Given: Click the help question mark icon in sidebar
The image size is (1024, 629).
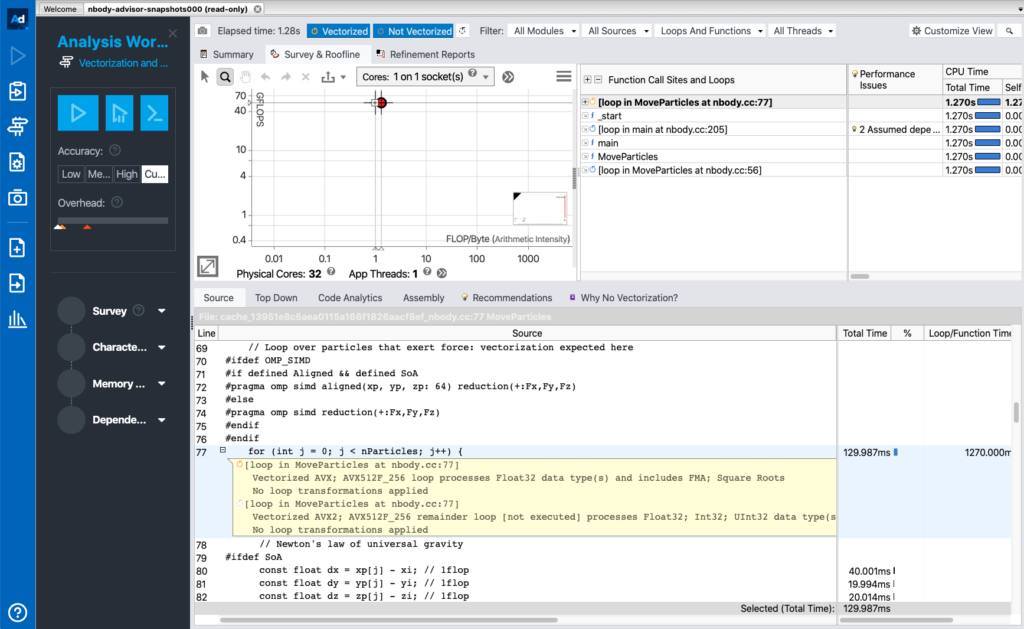Looking at the screenshot, I should pyautogui.click(x=17, y=612).
